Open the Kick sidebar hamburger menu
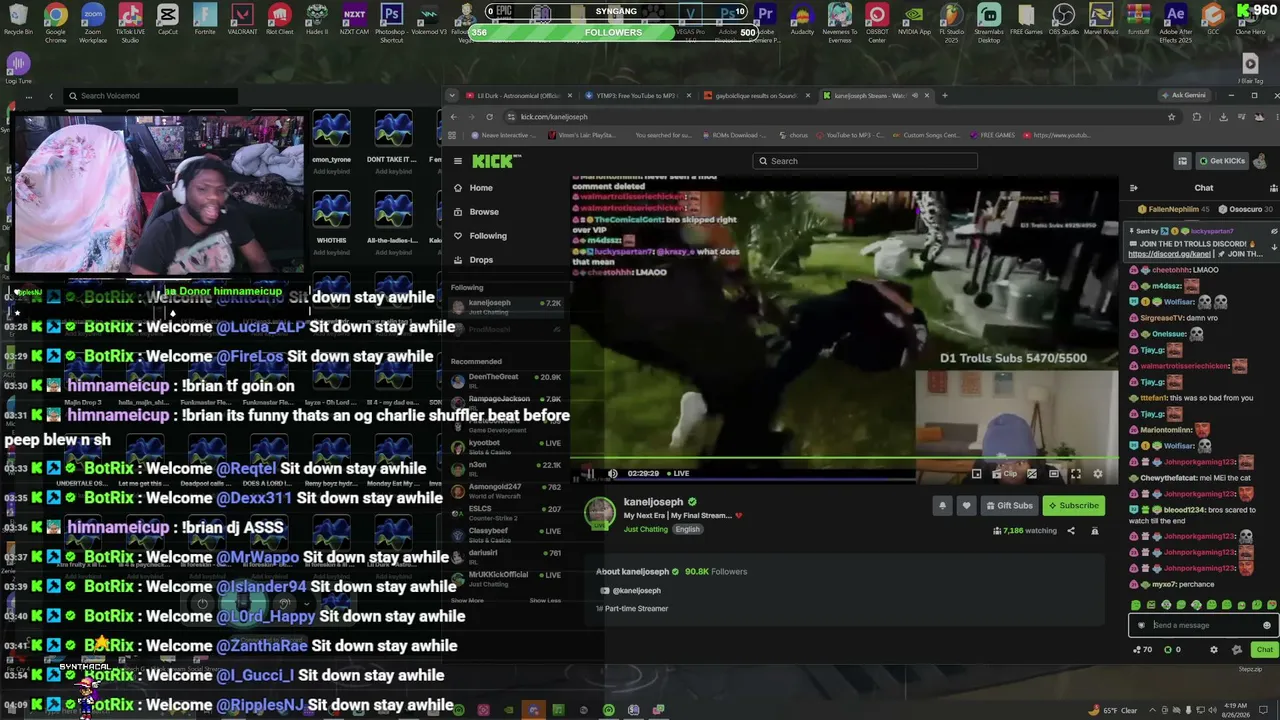 pos(458,161)
